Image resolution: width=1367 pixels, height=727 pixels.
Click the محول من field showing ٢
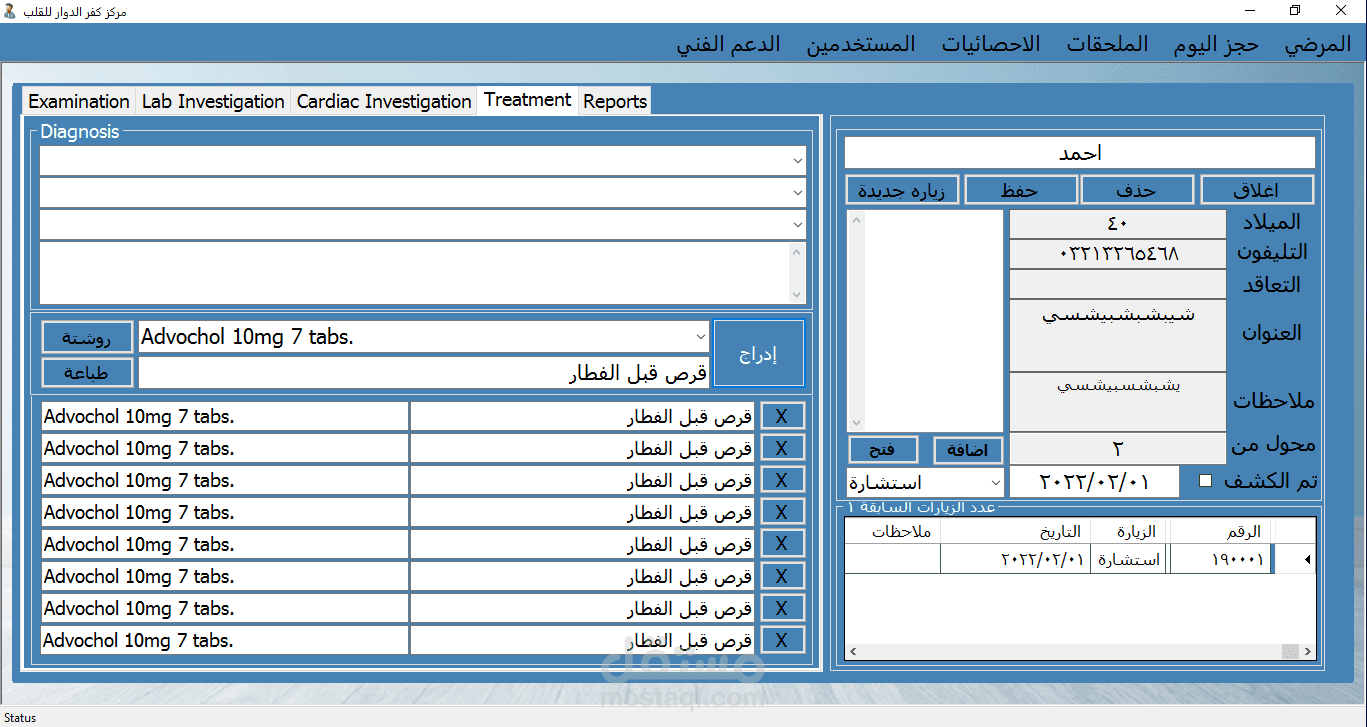coord(1118,448)
